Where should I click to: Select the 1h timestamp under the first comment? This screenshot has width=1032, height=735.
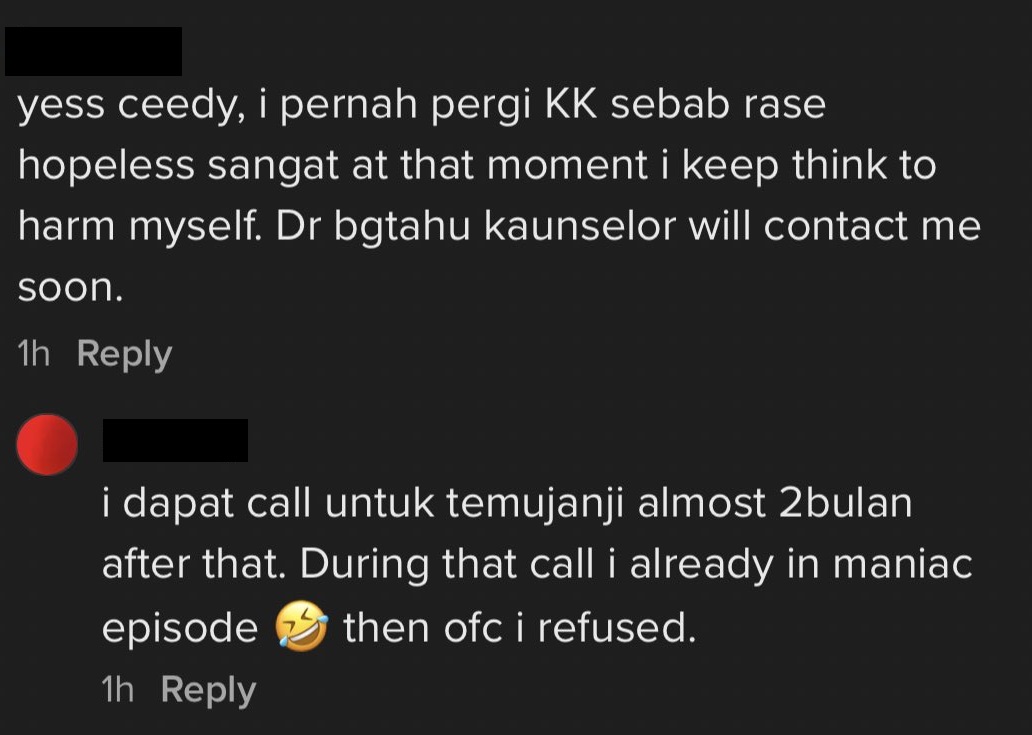pyautogui.click(x=34, y=353)
